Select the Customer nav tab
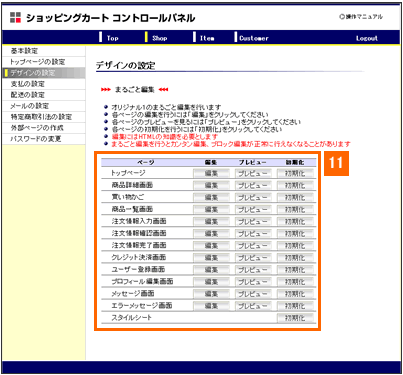Viewport: 403px width, 375px height. [x=254, y=38]
